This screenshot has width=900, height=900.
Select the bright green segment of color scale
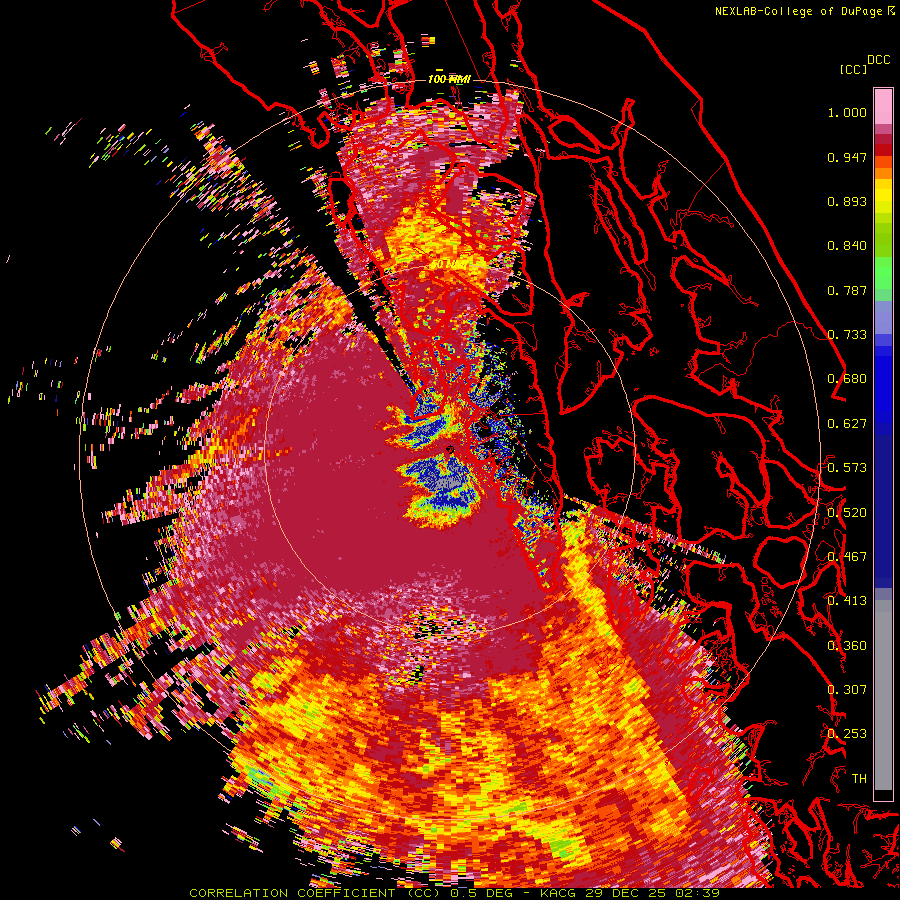coord(883,273)
